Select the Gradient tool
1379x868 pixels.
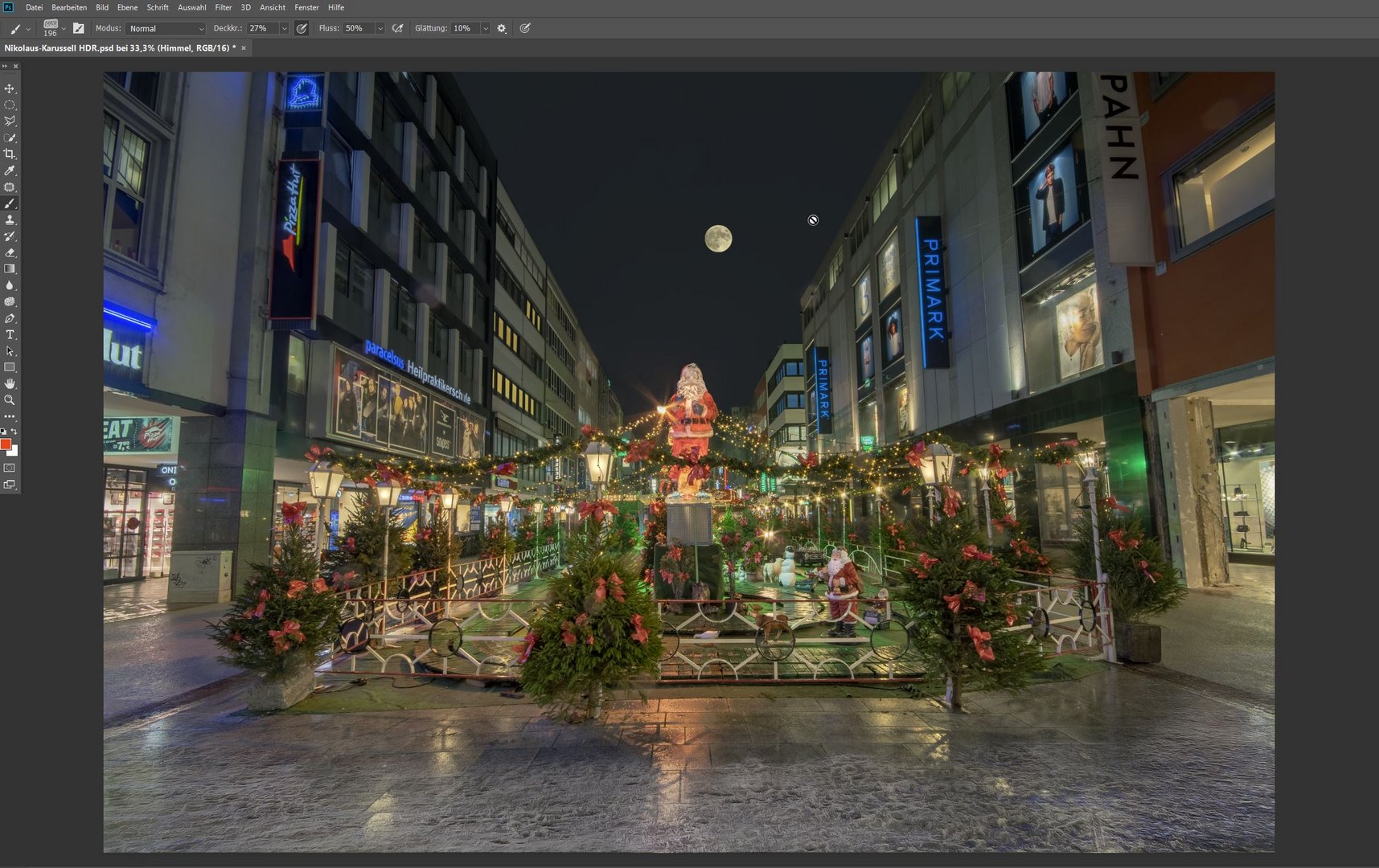(10, 269)
